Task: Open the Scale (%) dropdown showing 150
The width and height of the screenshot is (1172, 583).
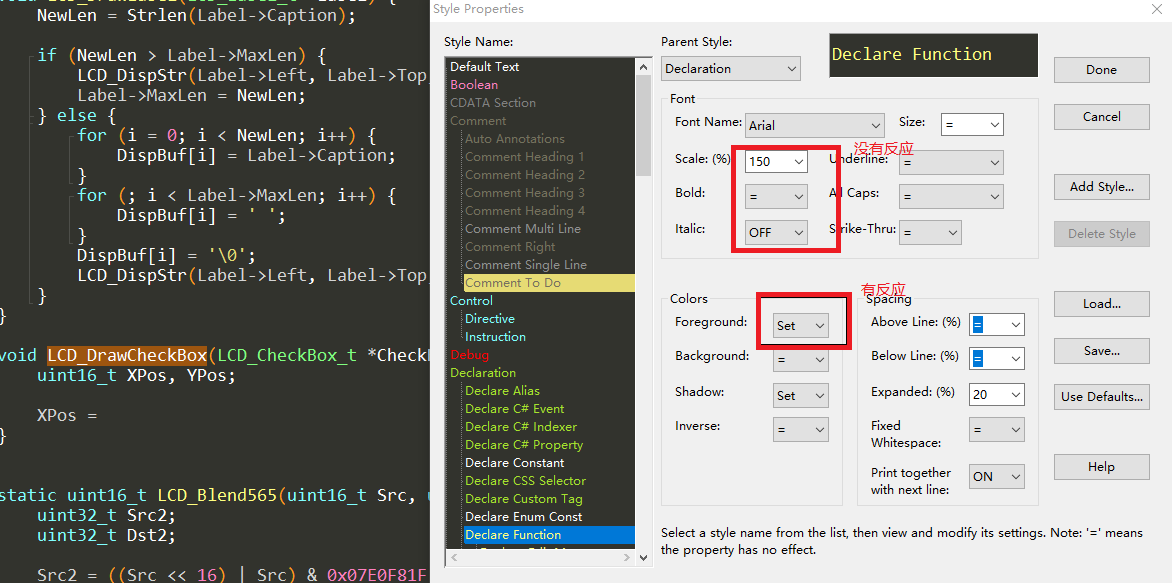Action: click(776, 161)
